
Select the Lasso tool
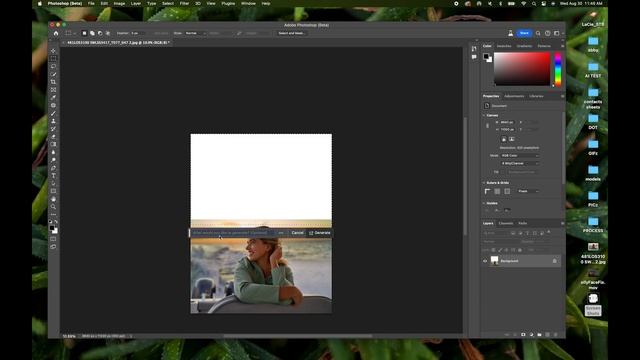point(53,66)
